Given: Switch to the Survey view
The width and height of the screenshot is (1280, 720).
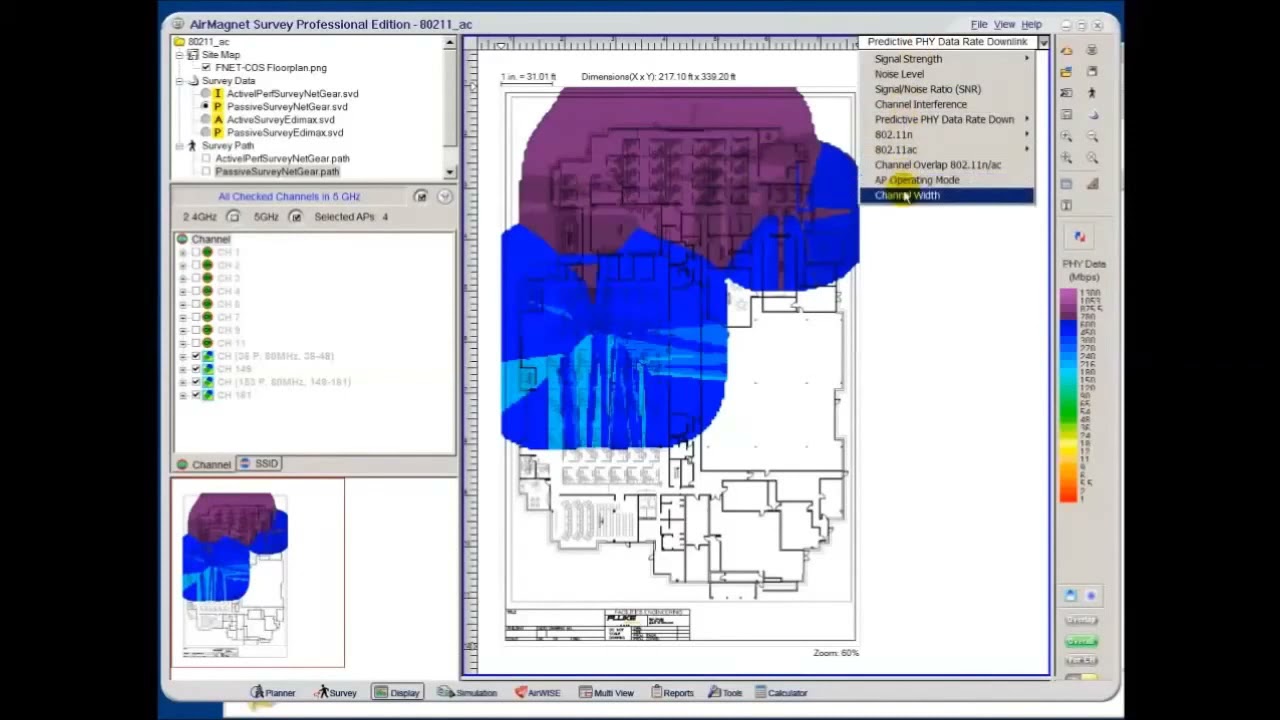Looking at the screenshot, I should pyautogui.click(x=335, y=692).
